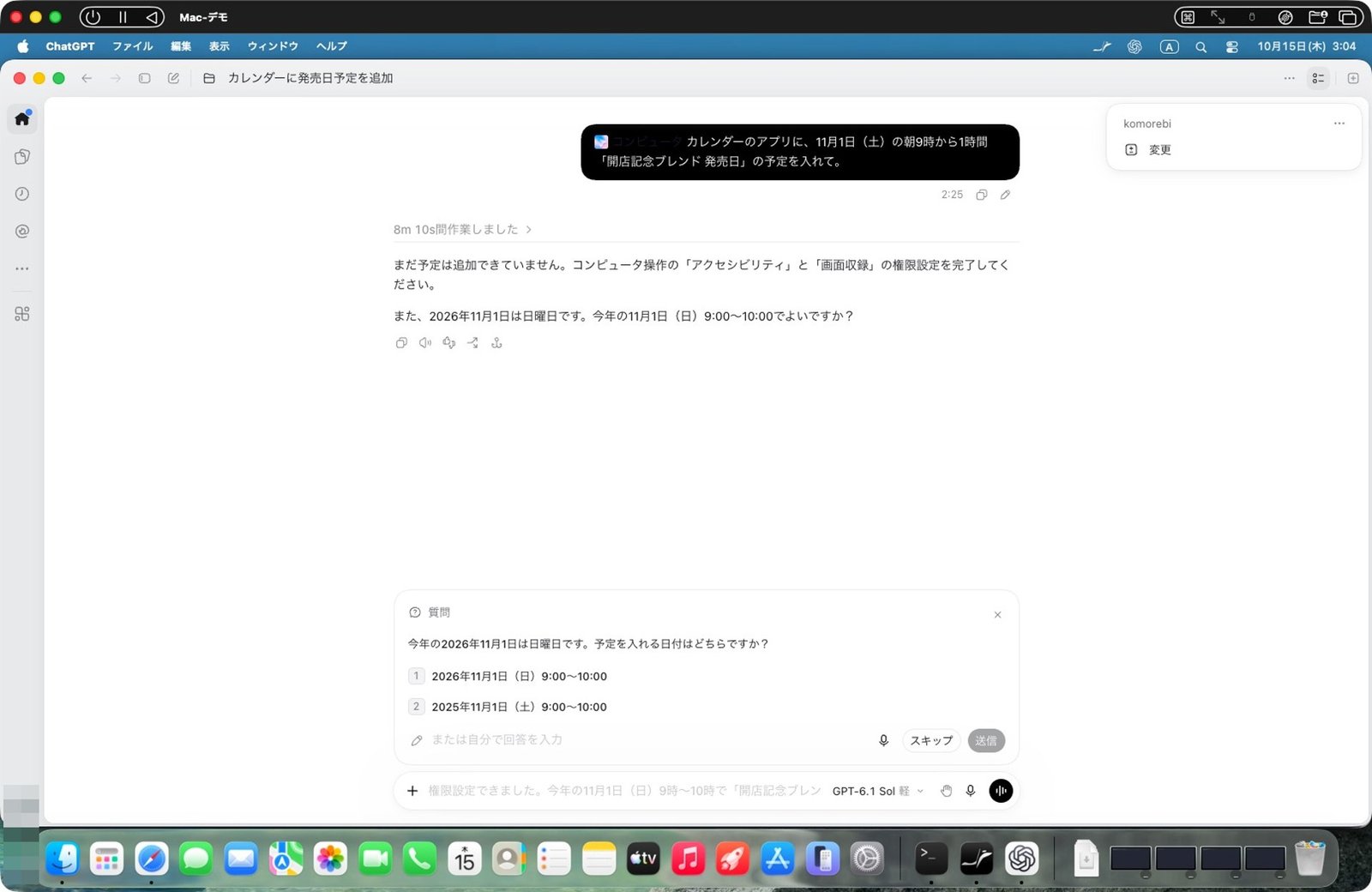The image size is (1372, 892).
Task: Open the 表示 menu
Action: point(220,46)
